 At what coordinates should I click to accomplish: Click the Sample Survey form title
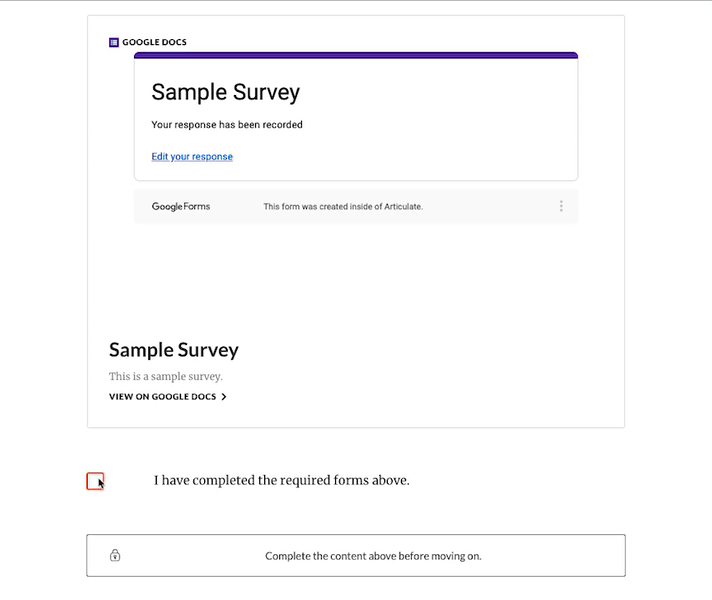tap(226, 92)
